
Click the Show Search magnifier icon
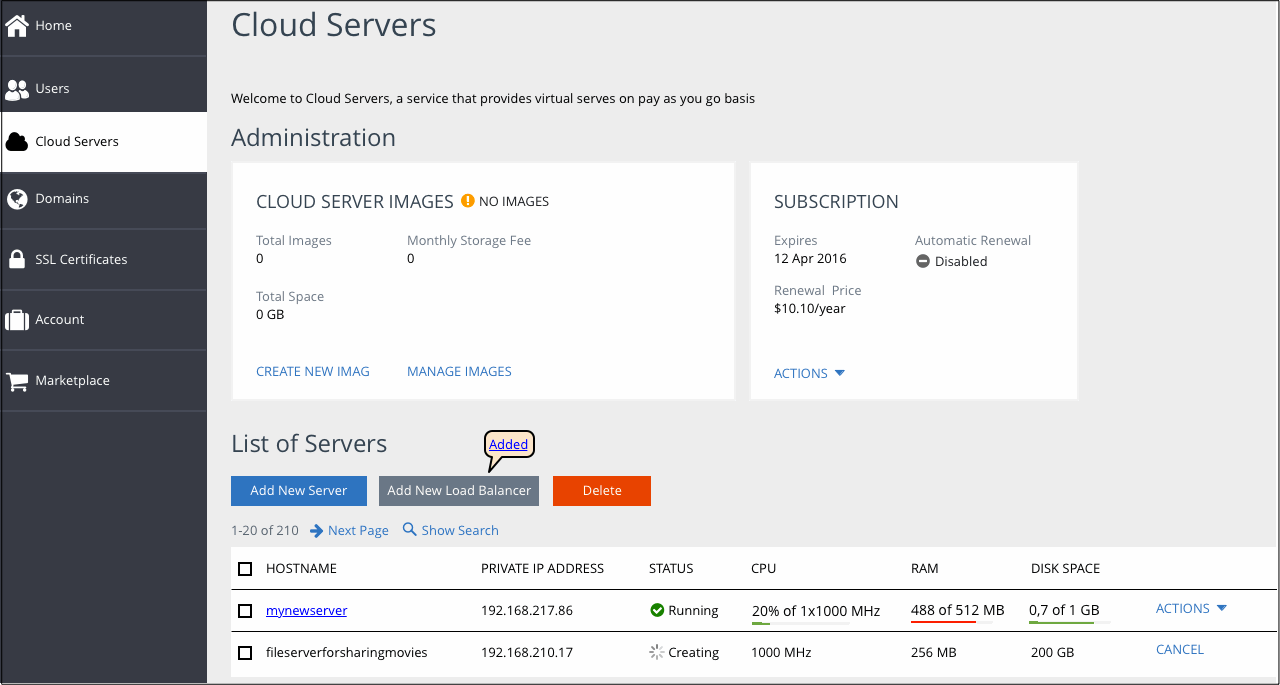point(410,530)
